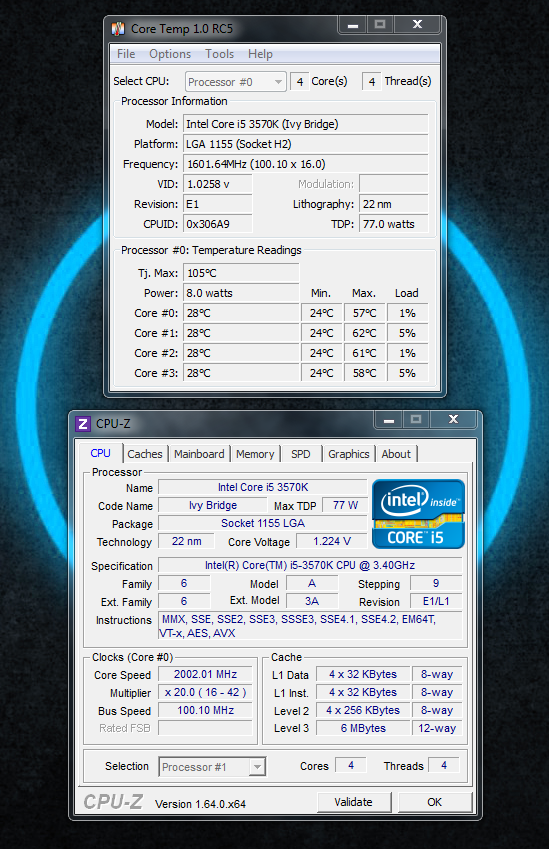Click Core #2 max temperature 61°C
The width and height of the screenshot is (549, 849).
[364, 353]
